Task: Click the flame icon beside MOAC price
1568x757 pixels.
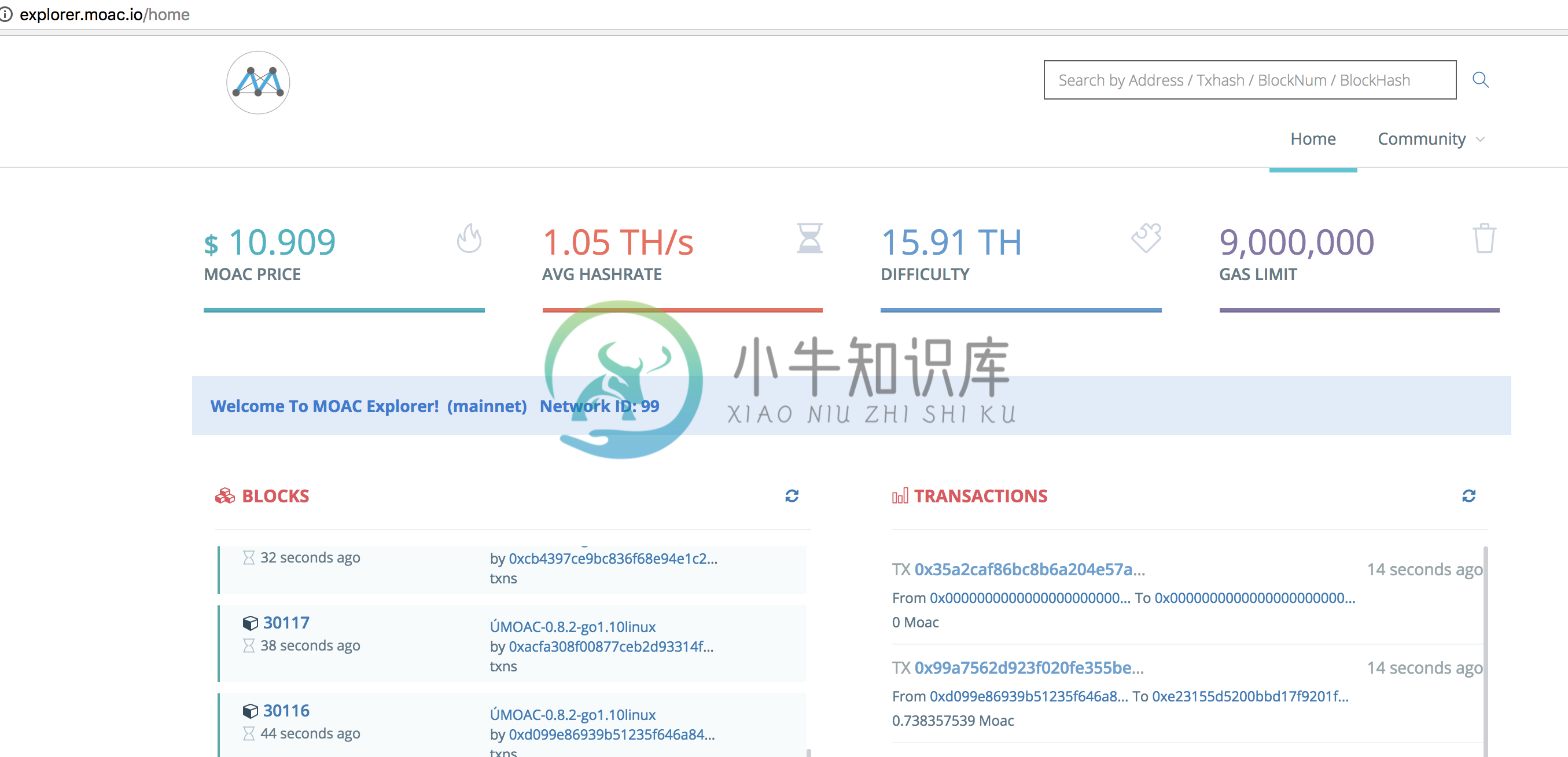Action: coord(469,238)
